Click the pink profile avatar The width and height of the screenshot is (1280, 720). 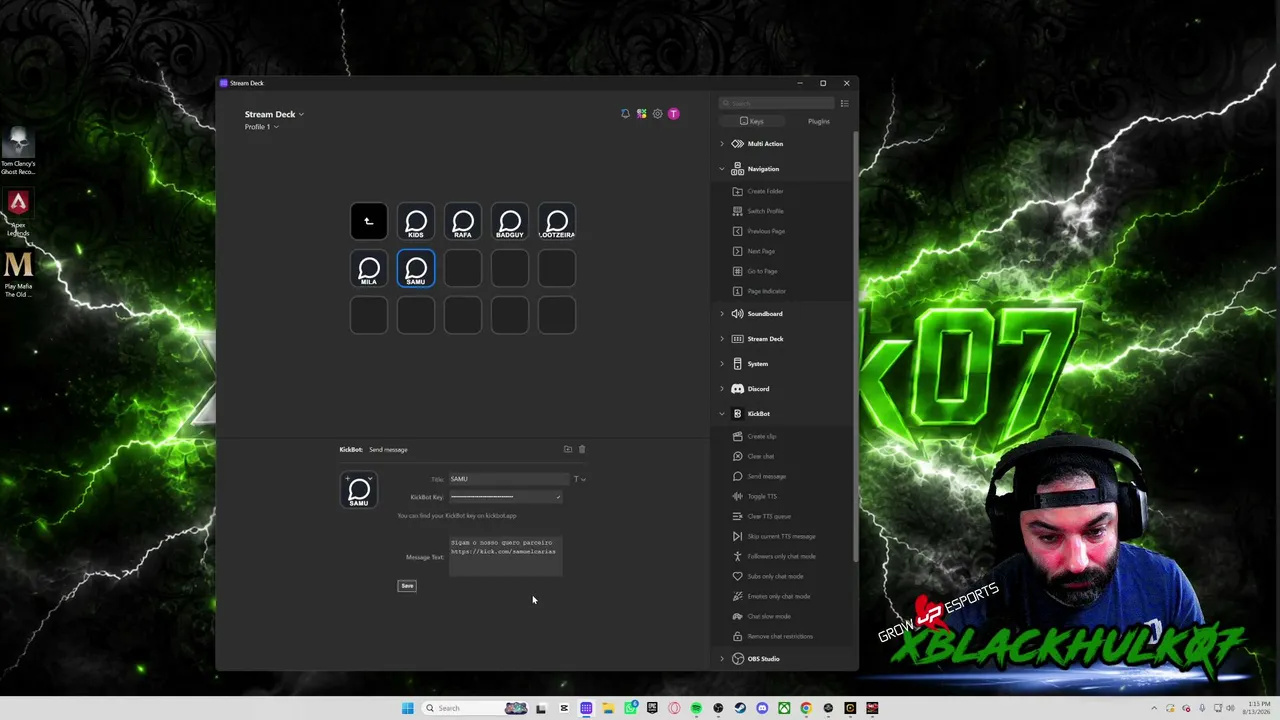coord(674,114)
